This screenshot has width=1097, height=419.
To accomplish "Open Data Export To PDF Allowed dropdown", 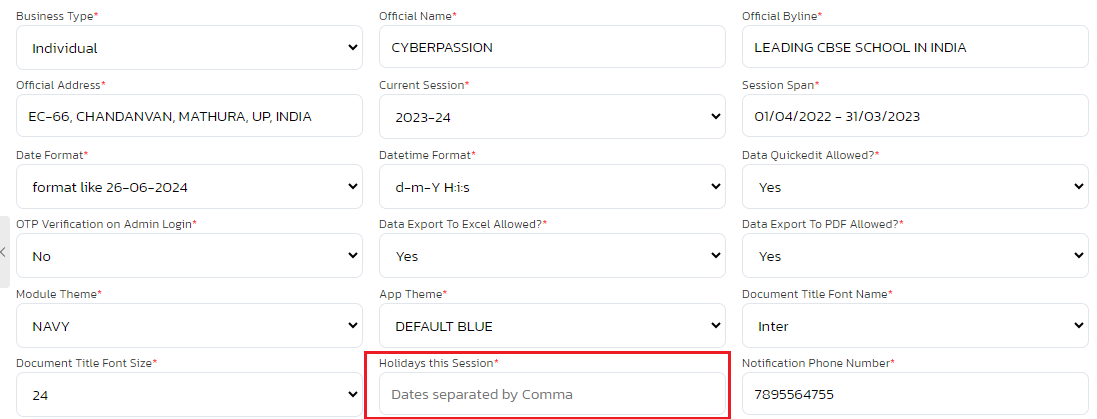I will (915, 256).
